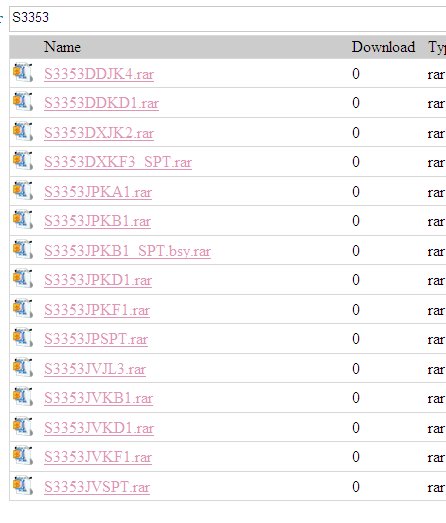Screen dimensions: 446x523
Task: Open the S3353JVJL3.rar link
Action: [95, 369]
